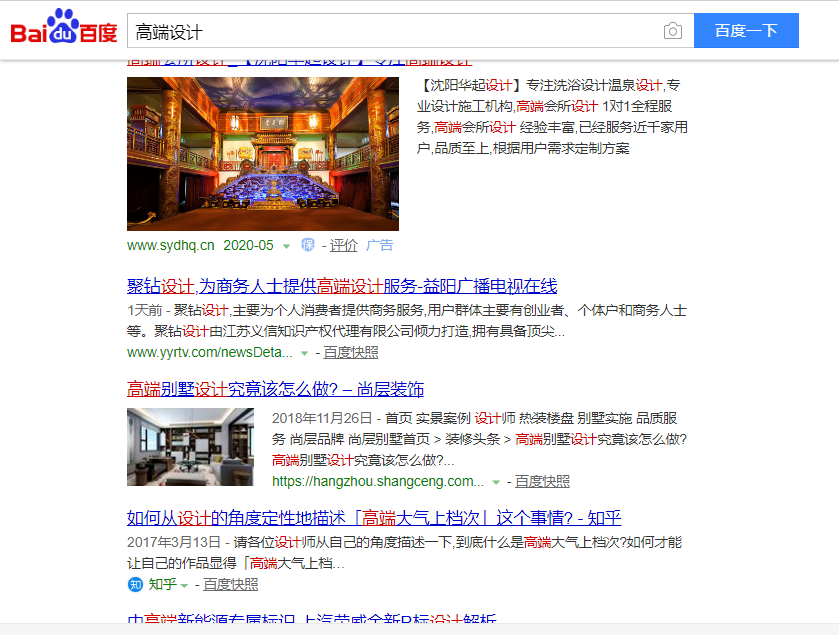This screenshot has width=839, height=635.
Task: Open the 新能源专属标识 result title at bottom
Action: (312, 618)
